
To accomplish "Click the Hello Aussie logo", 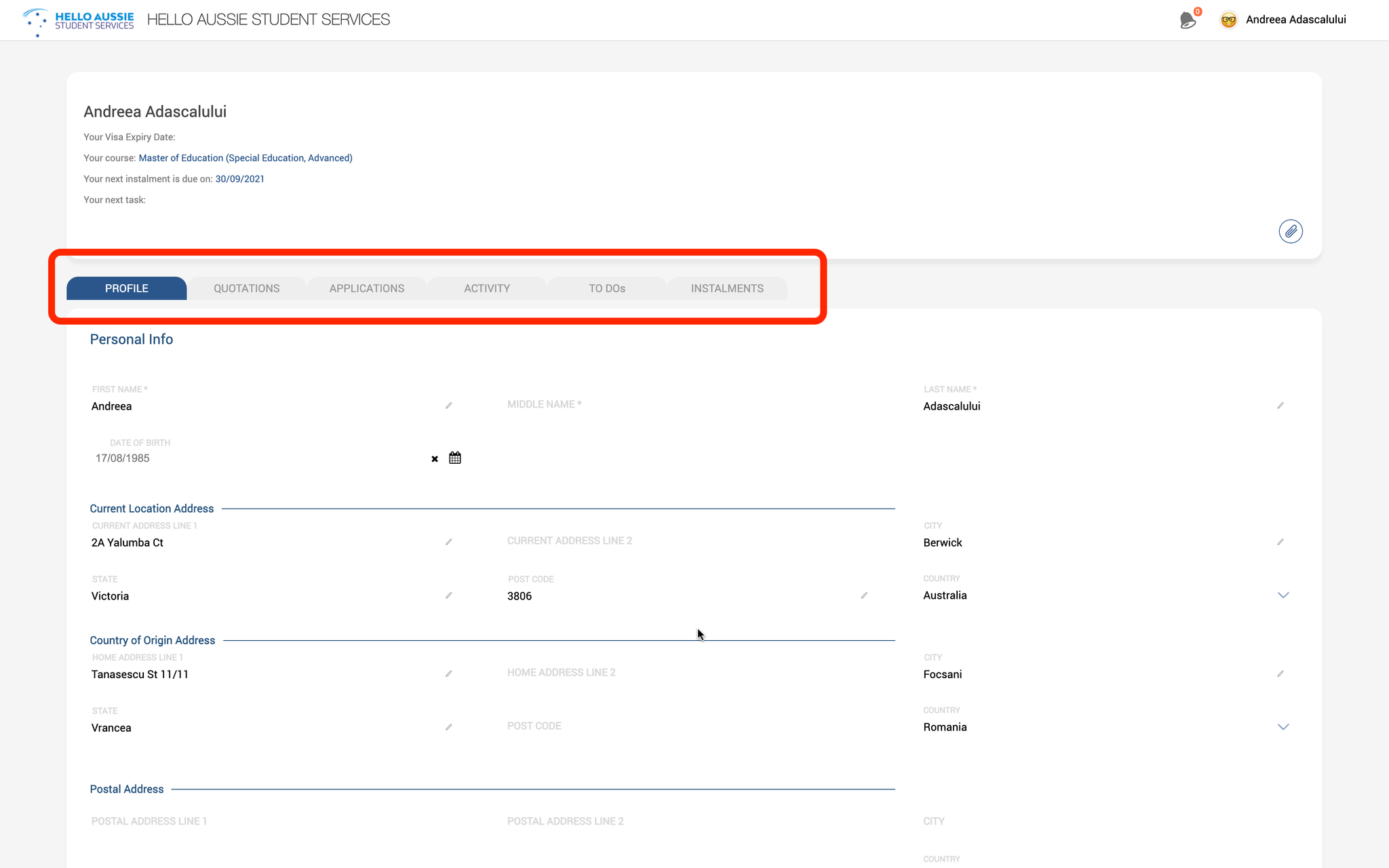I will click(79, 20).
